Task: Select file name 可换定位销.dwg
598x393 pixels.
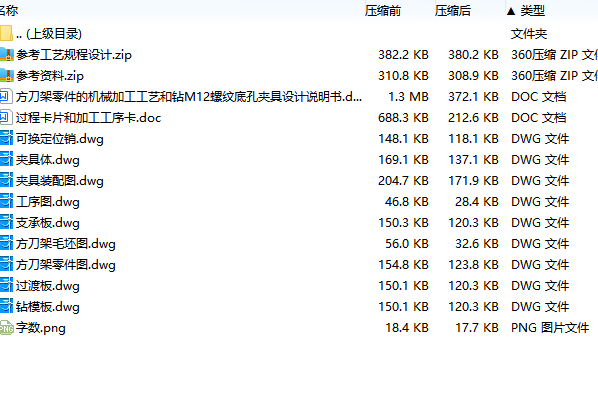Action: (59, 139)
